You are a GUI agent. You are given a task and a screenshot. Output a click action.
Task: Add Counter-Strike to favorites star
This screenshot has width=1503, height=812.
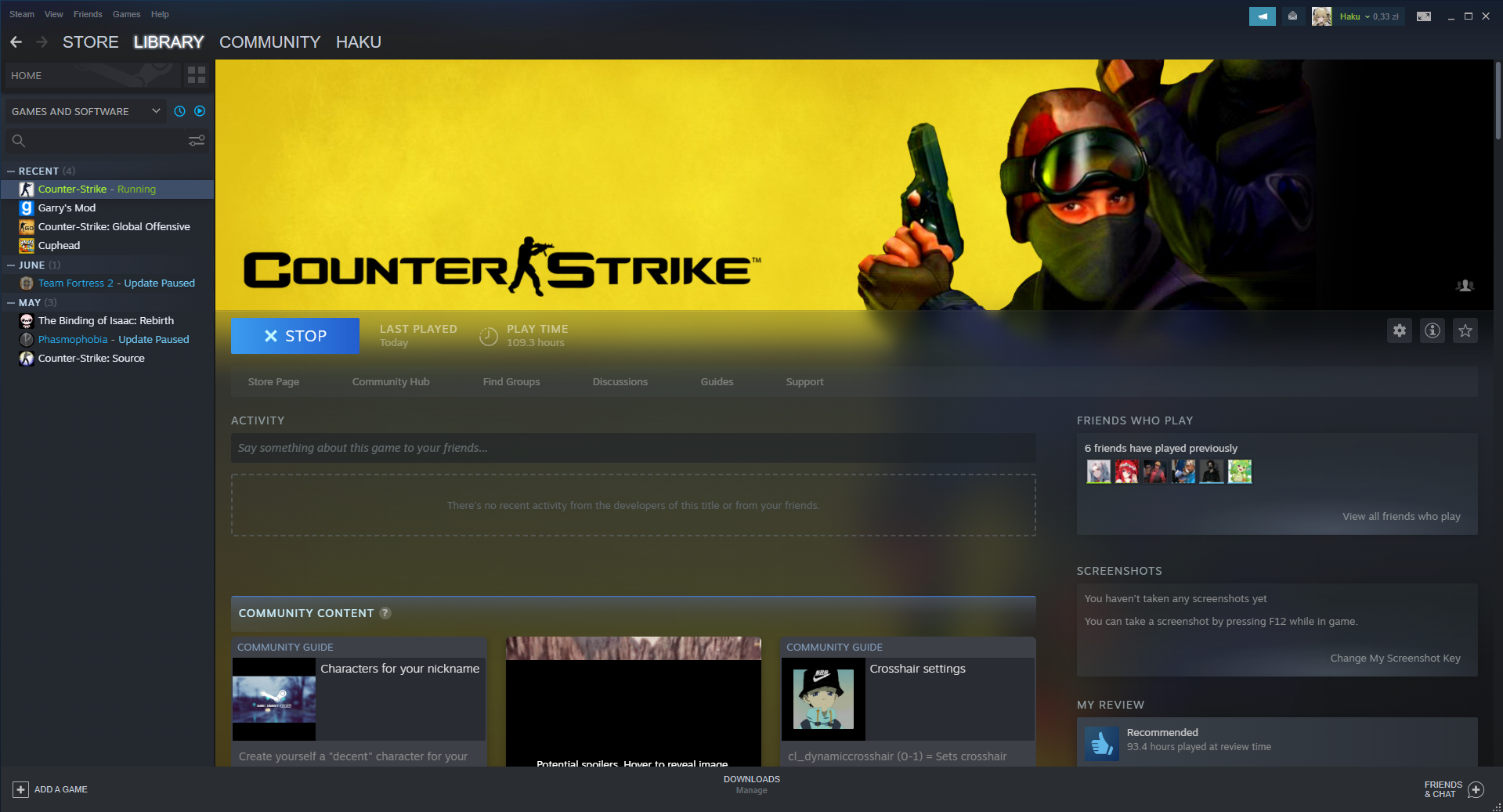1465,330
